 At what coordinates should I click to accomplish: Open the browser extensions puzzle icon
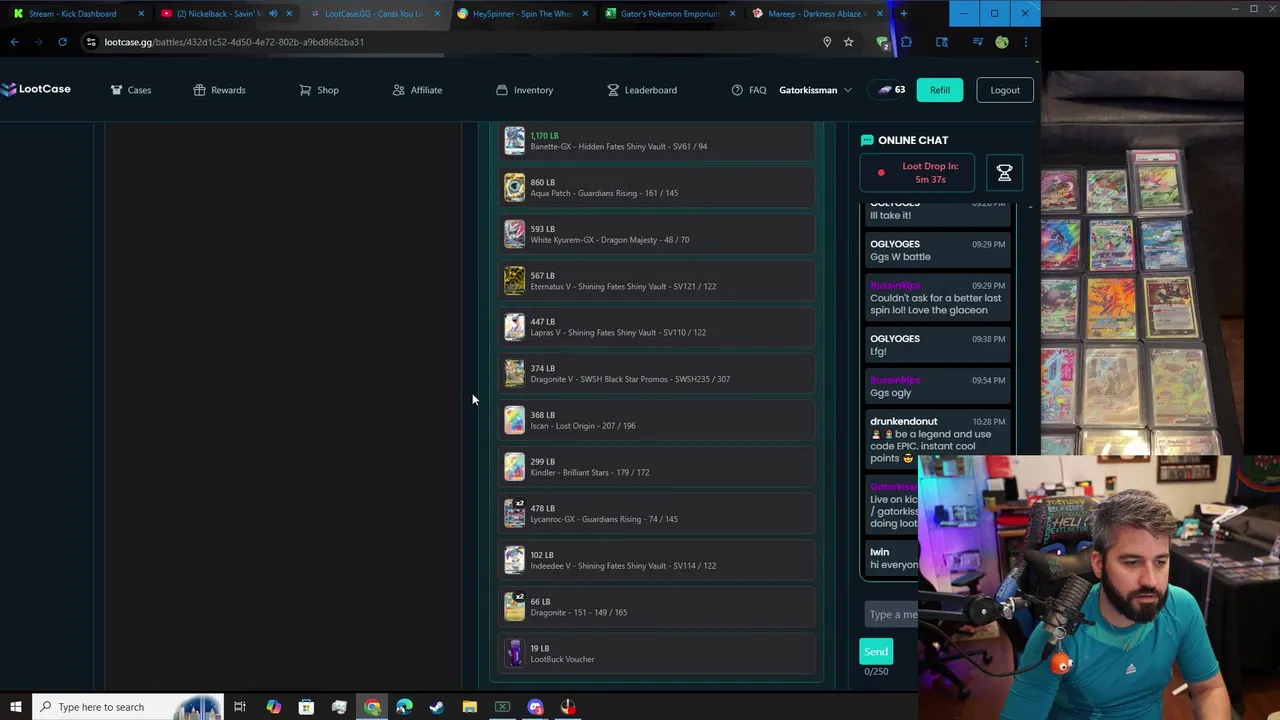(x=906, y=42)
